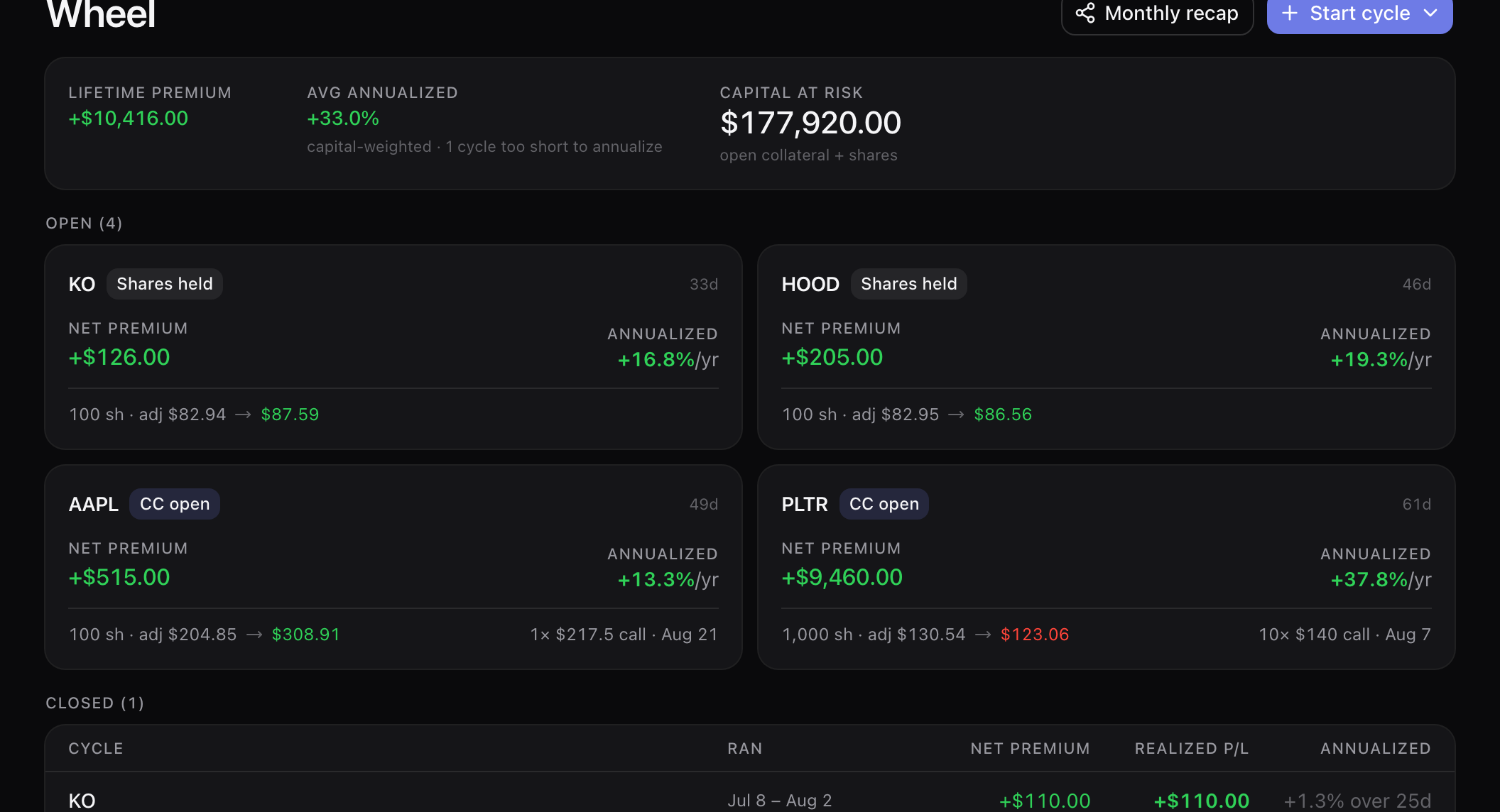1500x812 pixels.
Task: Click the Start cycle button label
Action: [x=1359, y=13]
